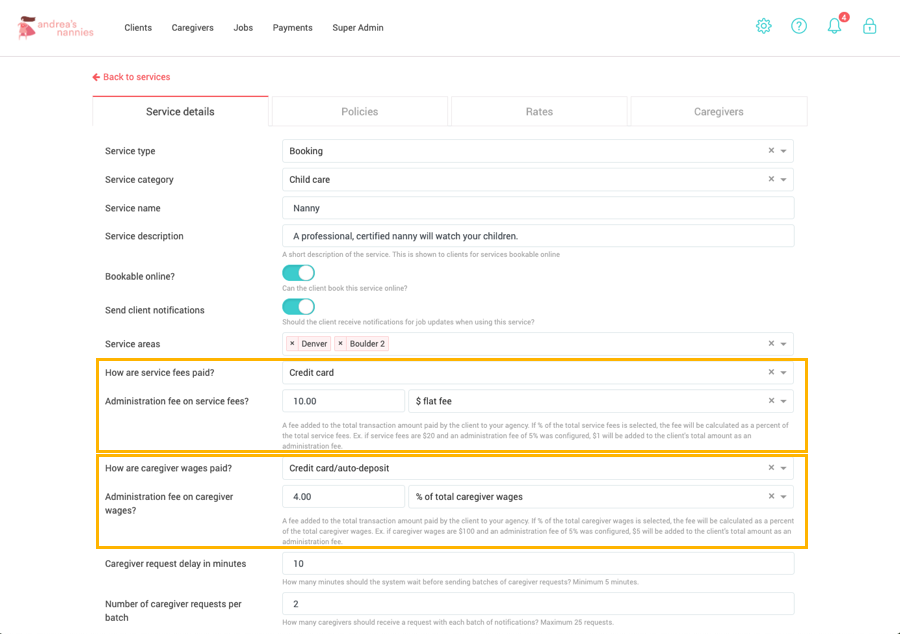The width and height of the screenshot is (900, 634).
Task: Go back to services link
Action: (131, 77)
